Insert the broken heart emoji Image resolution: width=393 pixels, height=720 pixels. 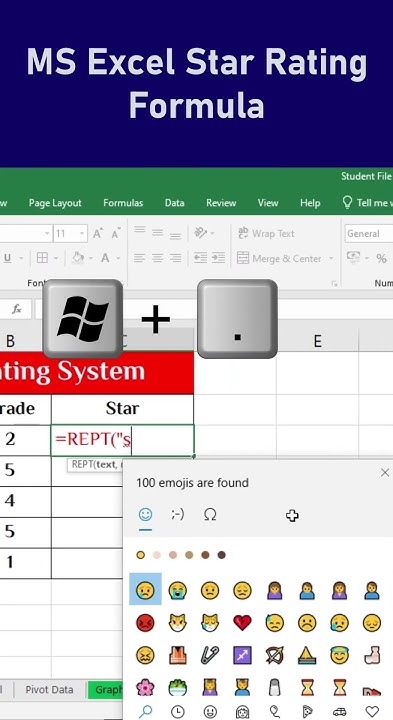pyautogui.click(x=242, y=623)
